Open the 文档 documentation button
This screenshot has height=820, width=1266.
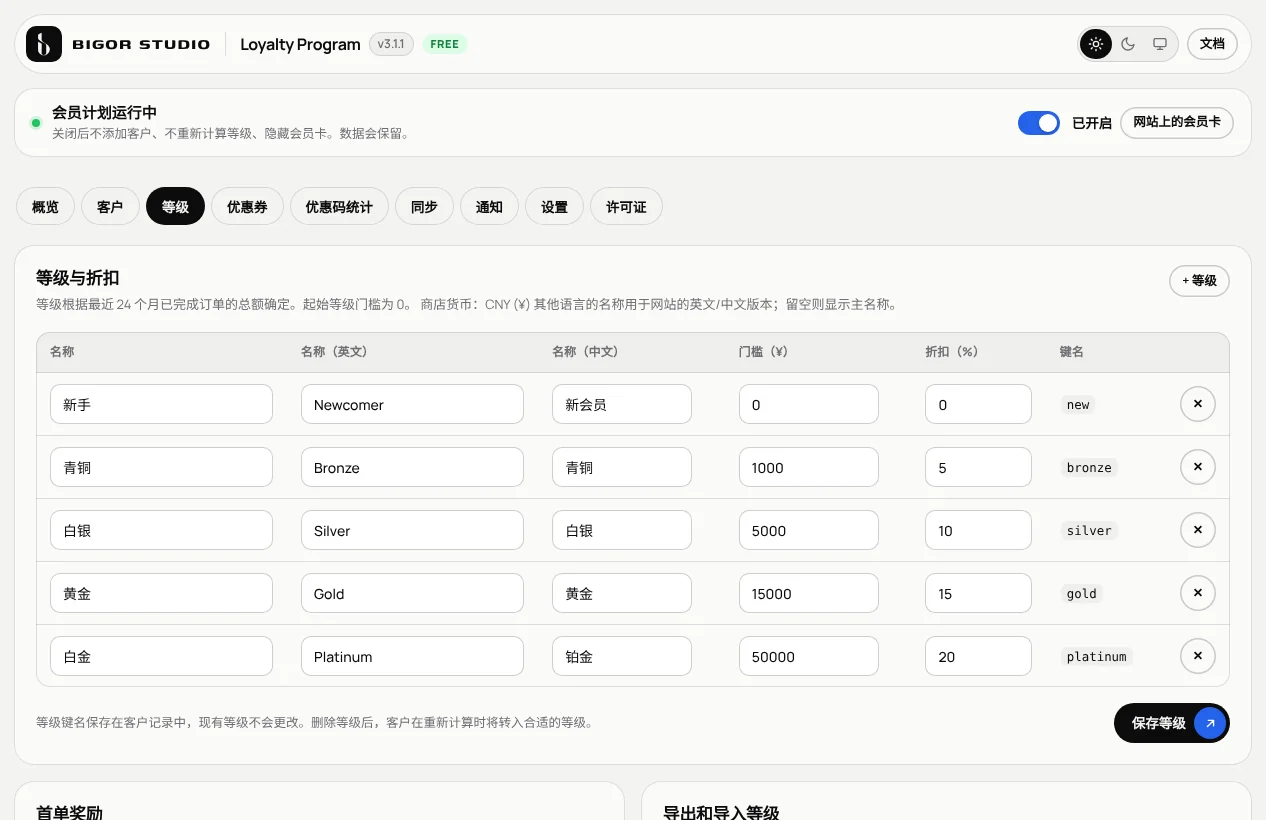[1212, 44]
